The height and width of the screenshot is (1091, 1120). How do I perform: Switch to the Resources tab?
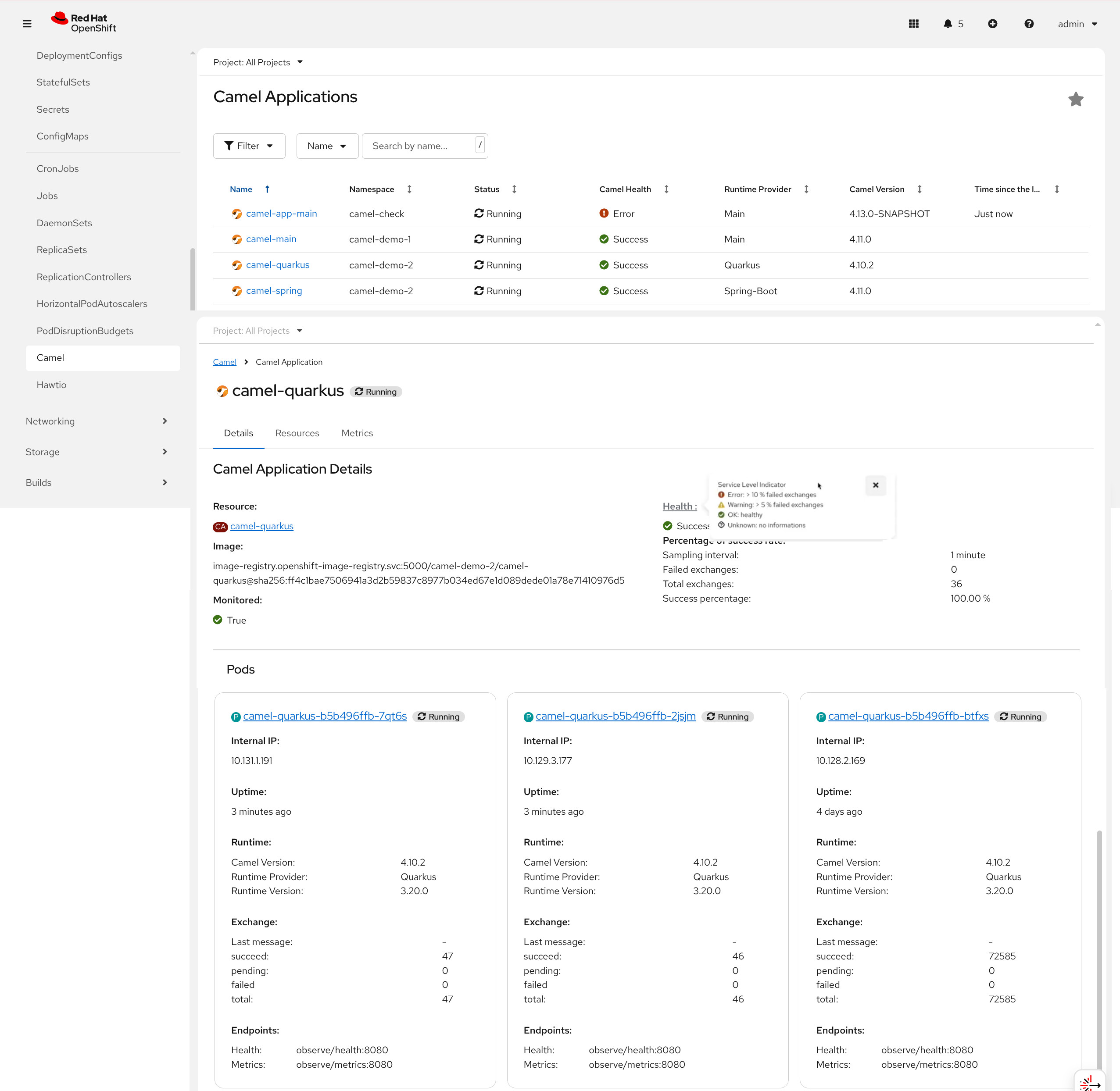[x=297, y=433]
